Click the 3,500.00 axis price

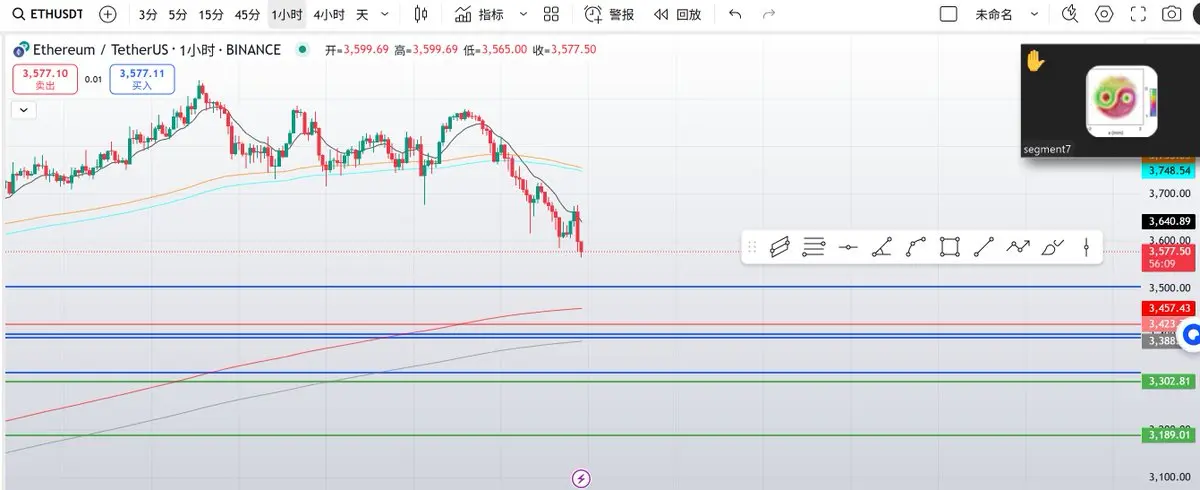[1169, 287]
